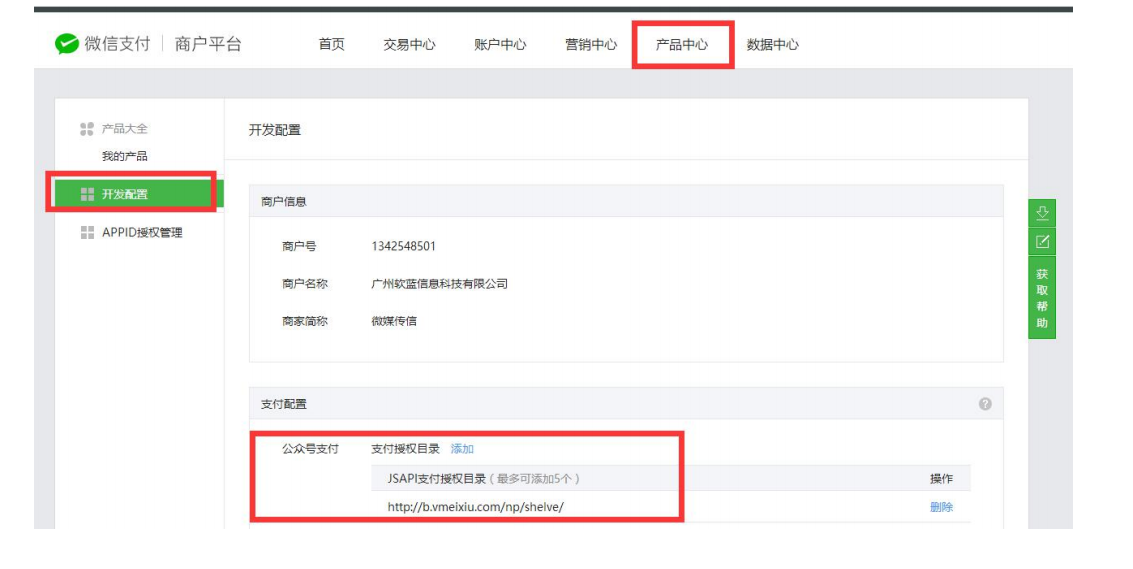1133x569 pixels.
Task: Click the APPID授权管理 grid icon
Action: pos(87,233)
